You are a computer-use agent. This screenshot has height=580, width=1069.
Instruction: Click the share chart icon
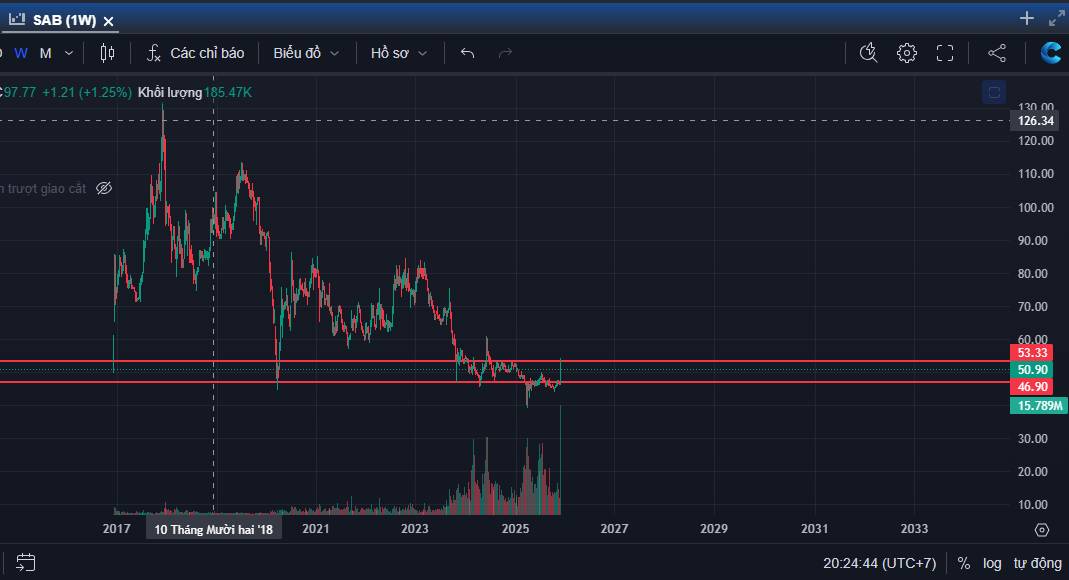pyautogui.click(x=996, y=53)
